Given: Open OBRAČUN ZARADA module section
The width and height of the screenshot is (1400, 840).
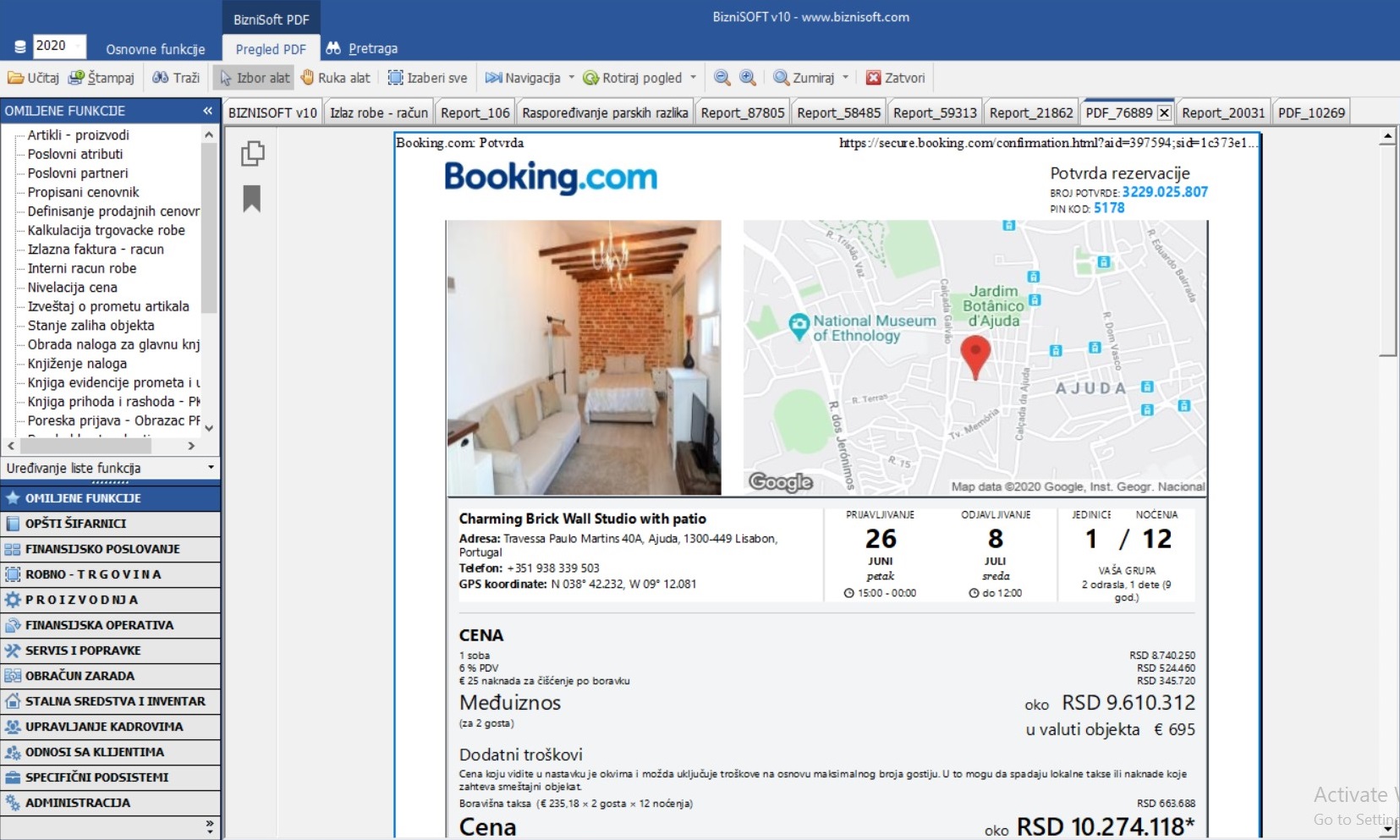Looking at the screenshot, I should coord(110,676).
